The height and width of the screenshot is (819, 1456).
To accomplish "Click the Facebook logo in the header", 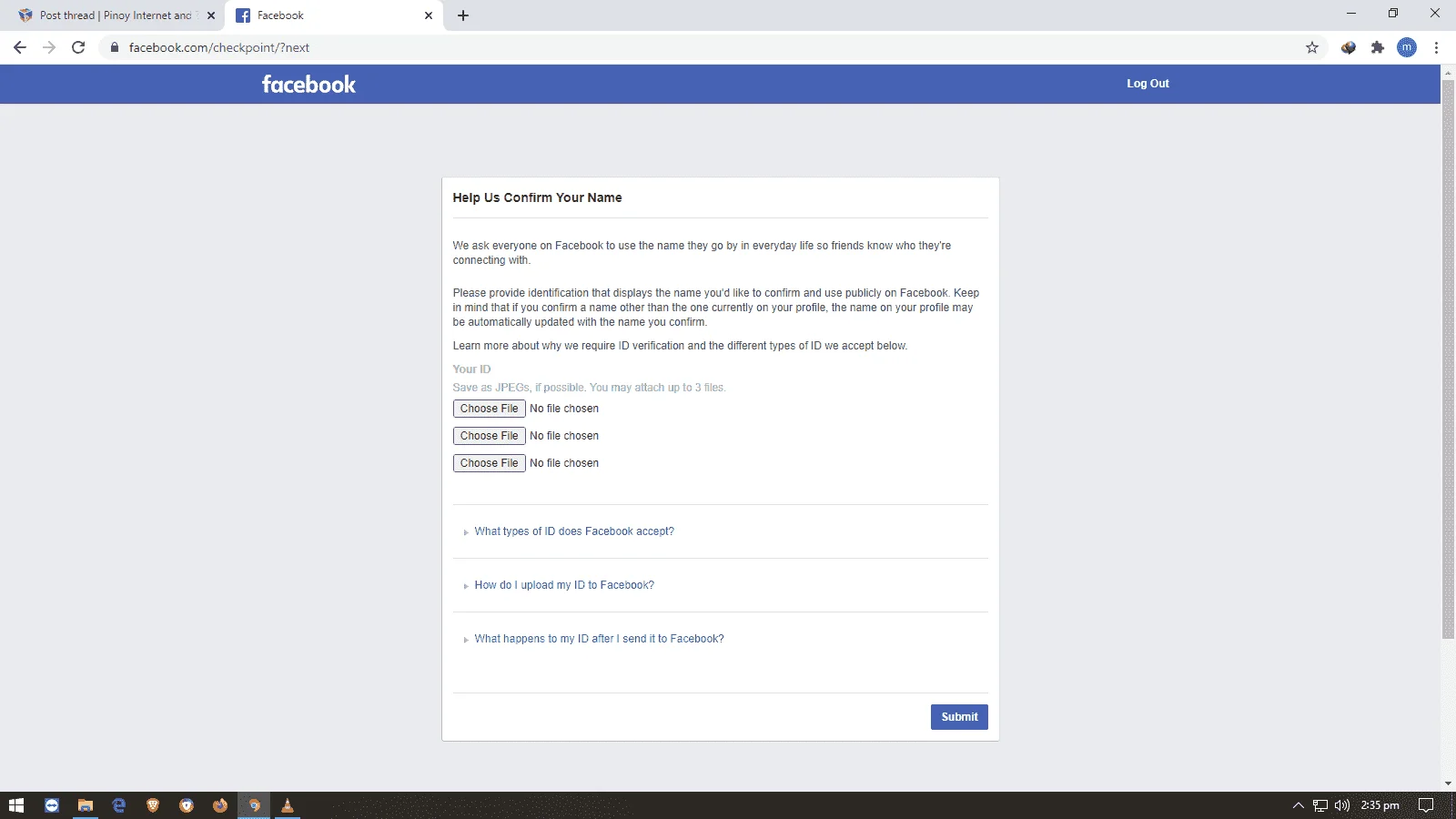I will click(308, 85).
